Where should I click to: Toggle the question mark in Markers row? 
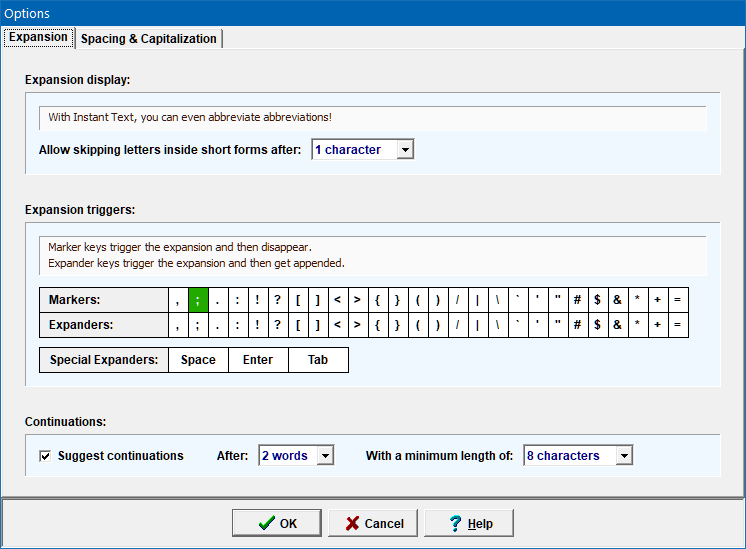coord(278,300)
